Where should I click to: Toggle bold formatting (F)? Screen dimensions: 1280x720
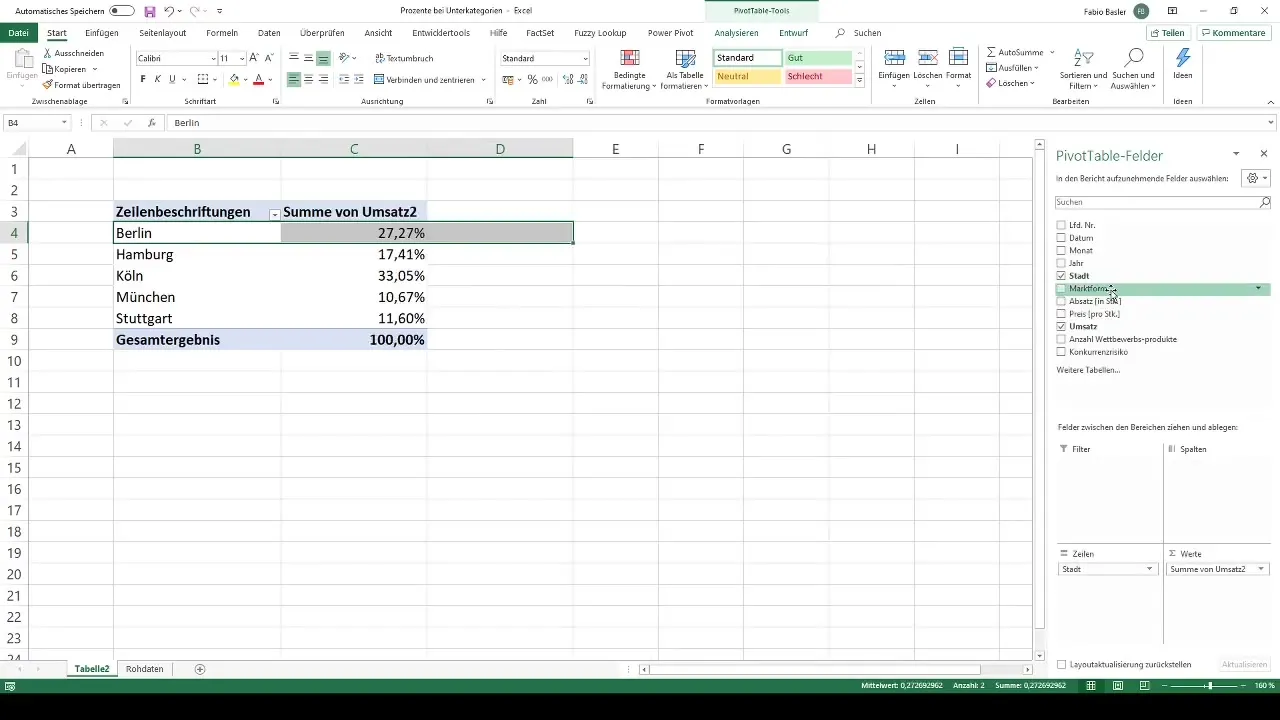tap(143, 79)
